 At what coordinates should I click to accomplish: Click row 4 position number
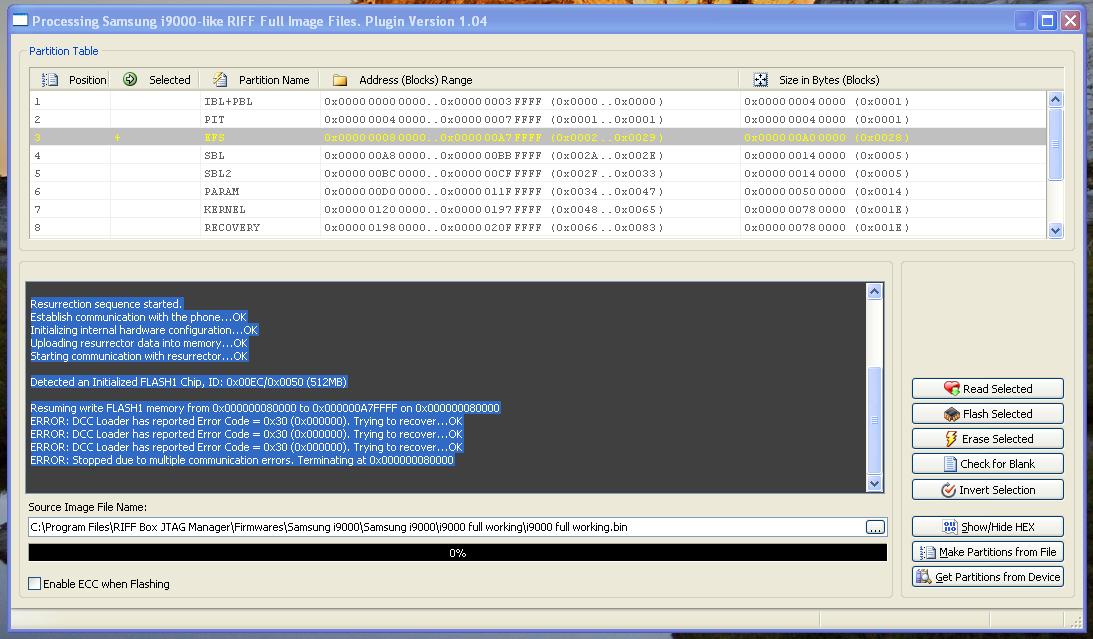38,155
